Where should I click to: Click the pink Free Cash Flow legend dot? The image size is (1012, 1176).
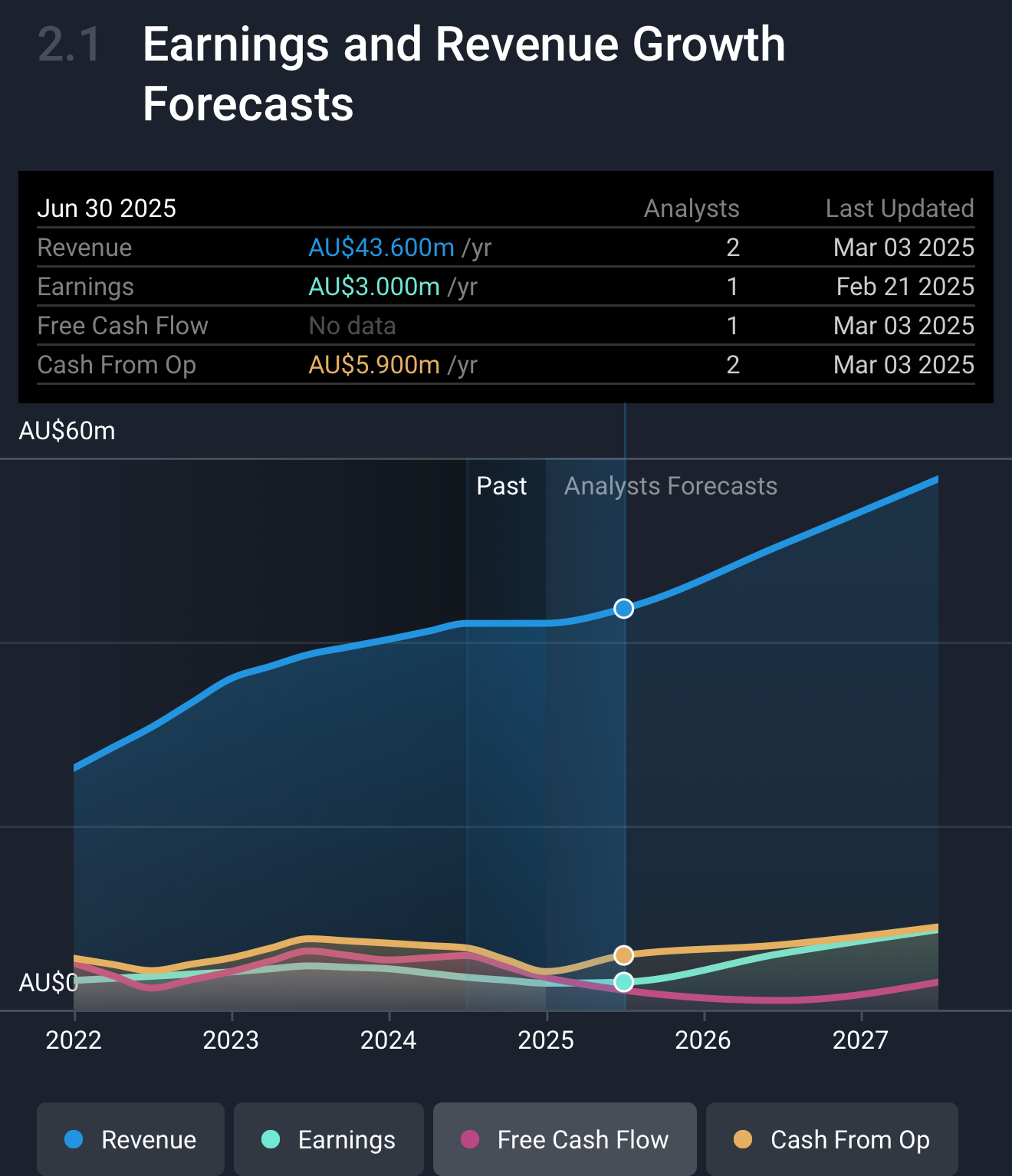(x=470, y=1139)
